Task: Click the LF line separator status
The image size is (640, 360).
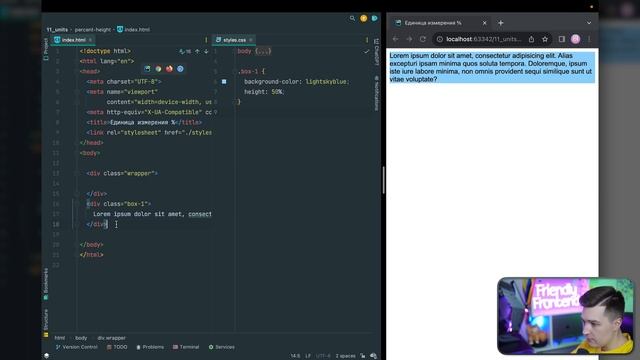Action: point(308,356)
